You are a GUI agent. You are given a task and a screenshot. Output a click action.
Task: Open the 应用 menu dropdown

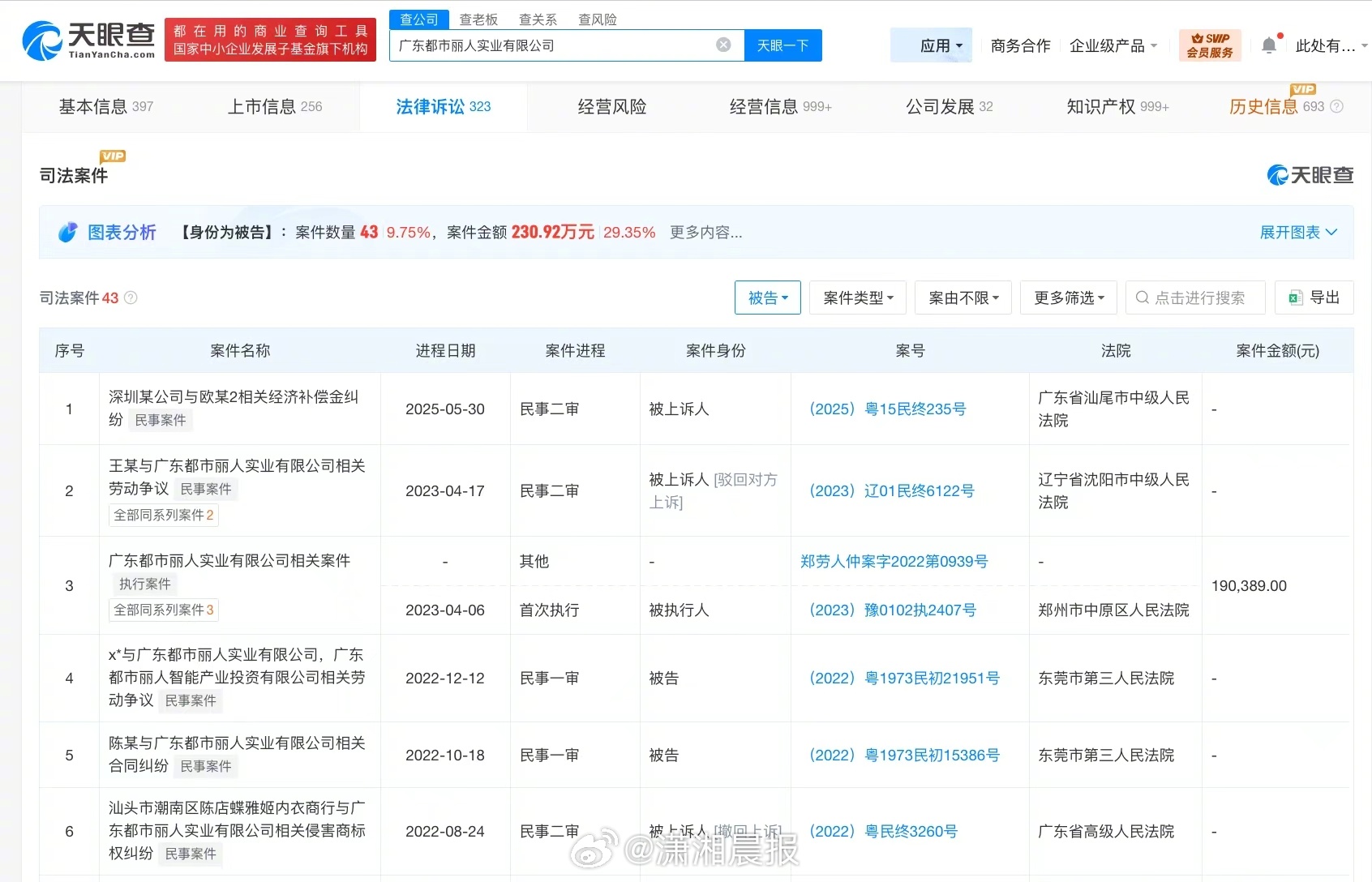tap(941, 45)
